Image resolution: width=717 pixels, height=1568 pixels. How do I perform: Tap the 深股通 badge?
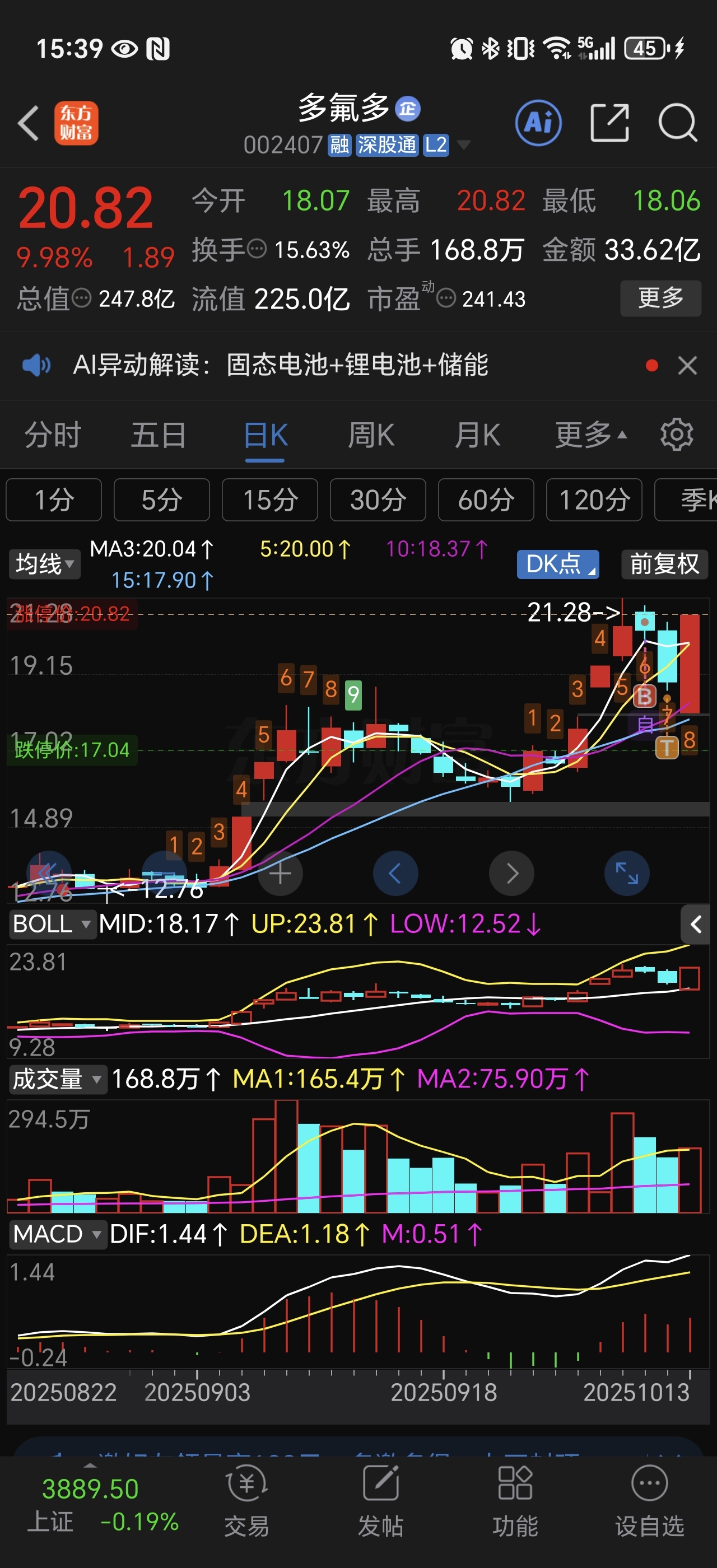(x=387, y=145)
